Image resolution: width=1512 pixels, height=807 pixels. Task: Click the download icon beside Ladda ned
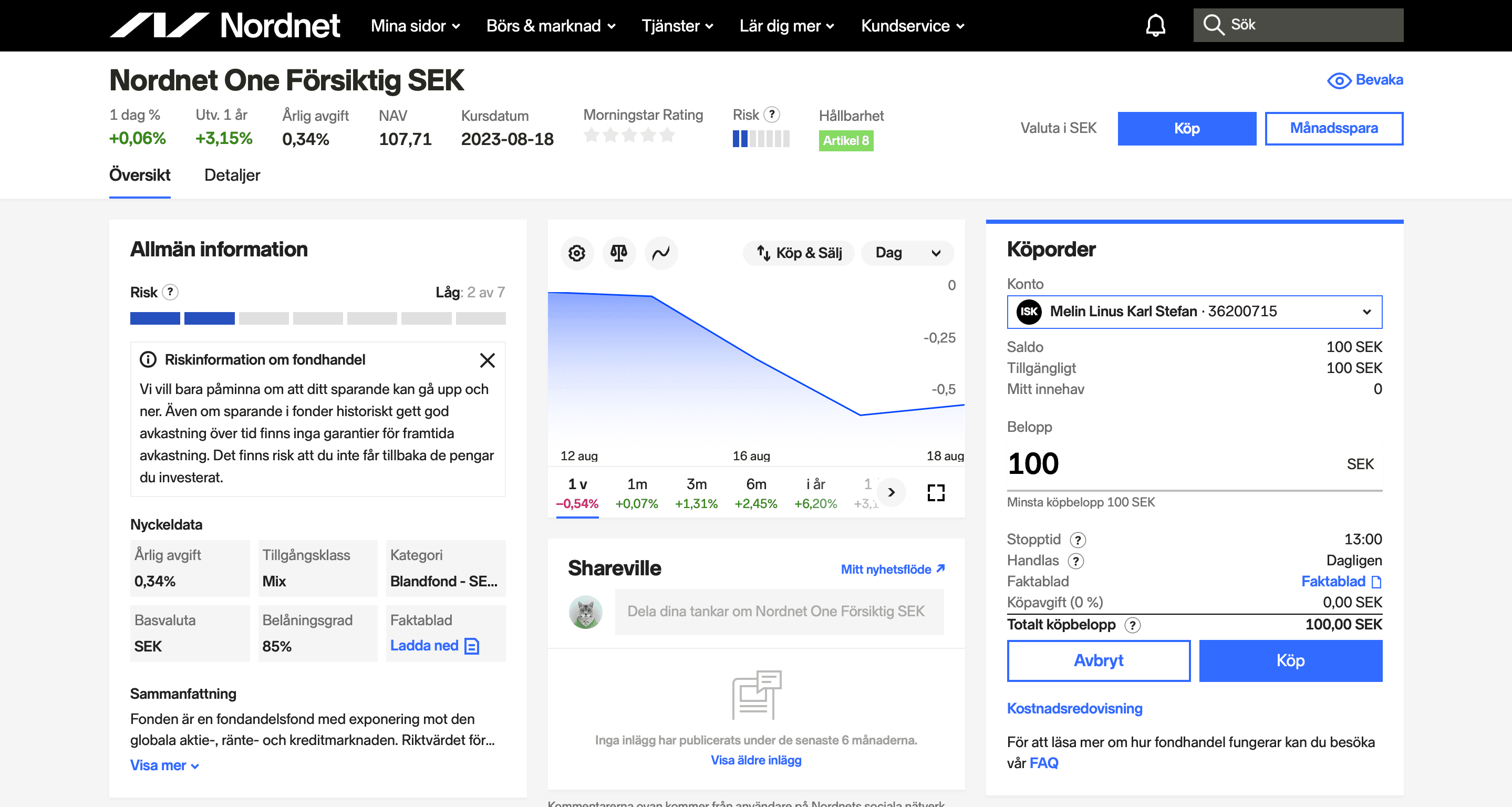[x=472, y=646]
